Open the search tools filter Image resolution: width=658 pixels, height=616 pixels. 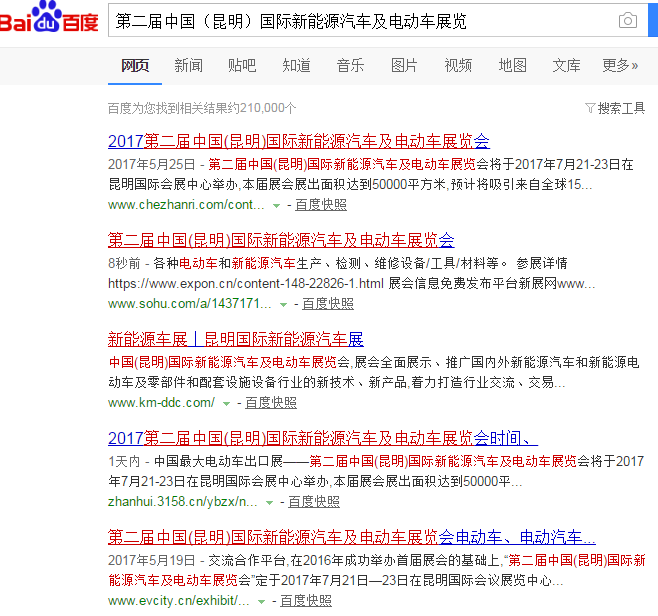click(615, 108)
